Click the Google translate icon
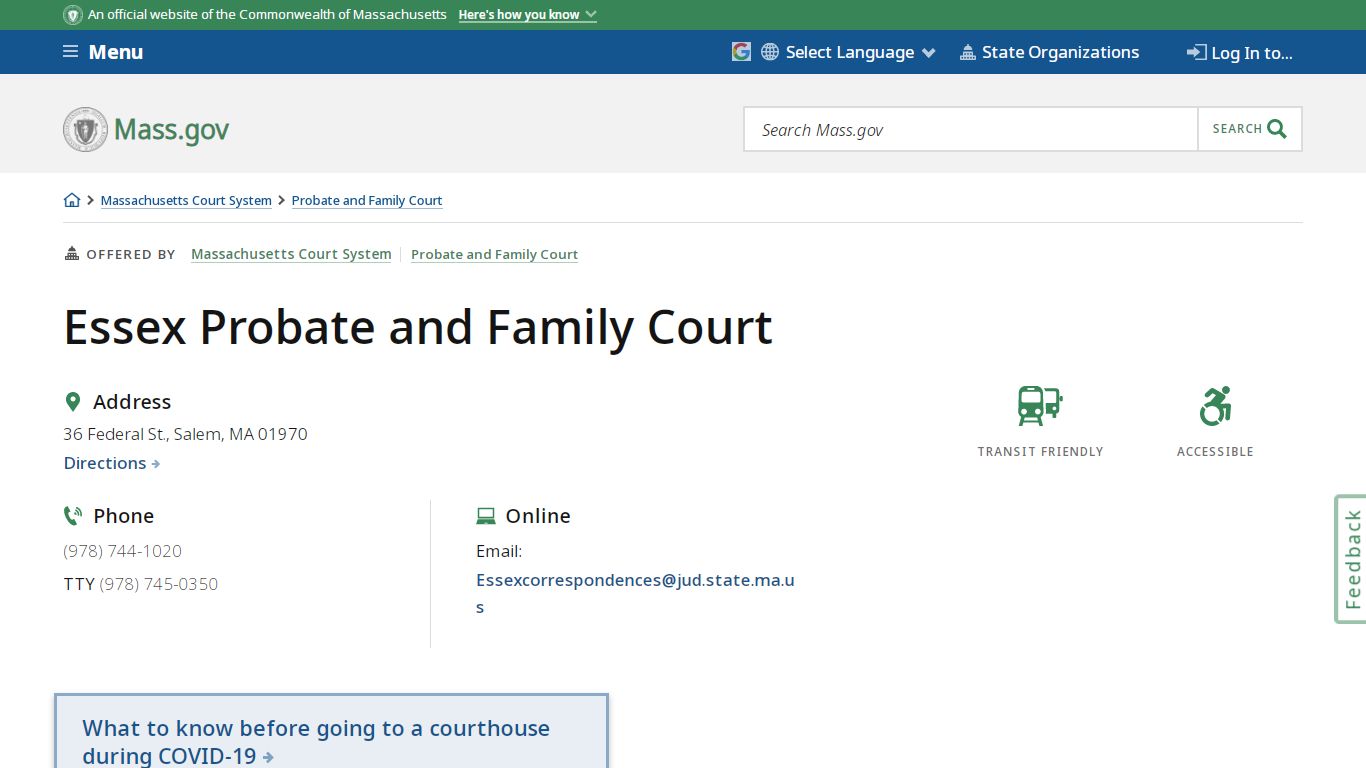The height and width of the screenshot is (768, 1366). [741, 52]
